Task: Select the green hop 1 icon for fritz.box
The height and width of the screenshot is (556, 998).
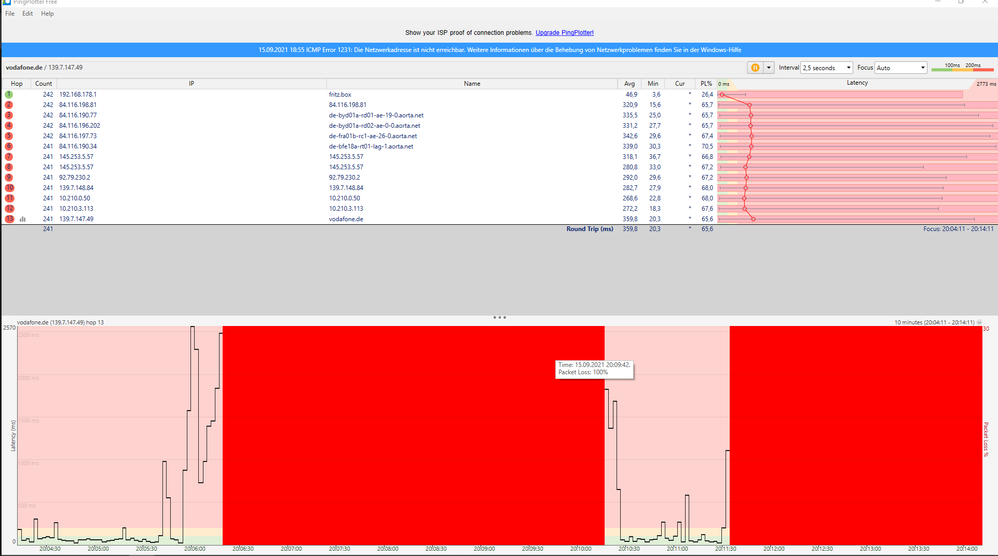Action: (x=9, y=94)
